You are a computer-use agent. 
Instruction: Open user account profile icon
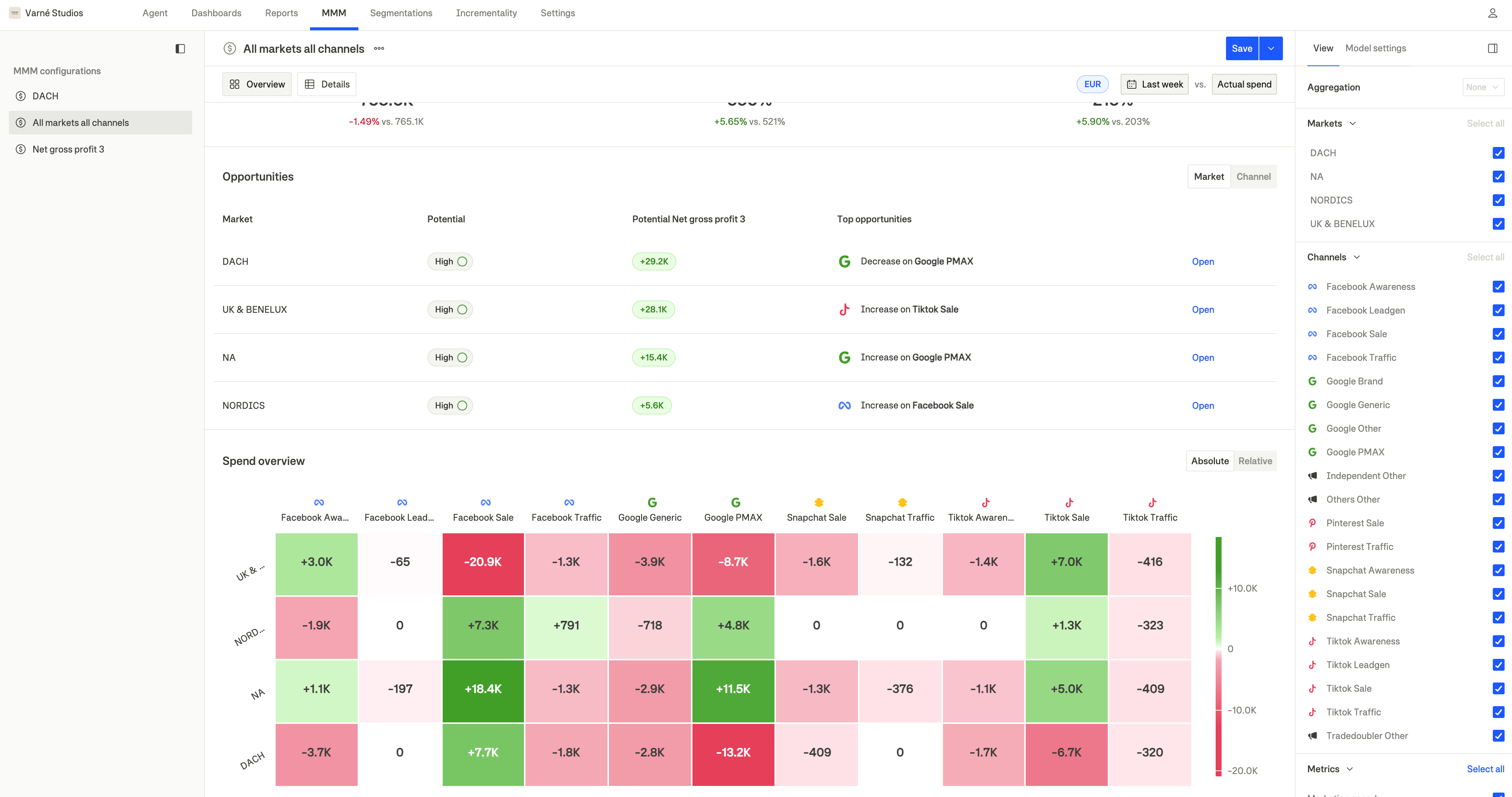[x=1492, y=13]
